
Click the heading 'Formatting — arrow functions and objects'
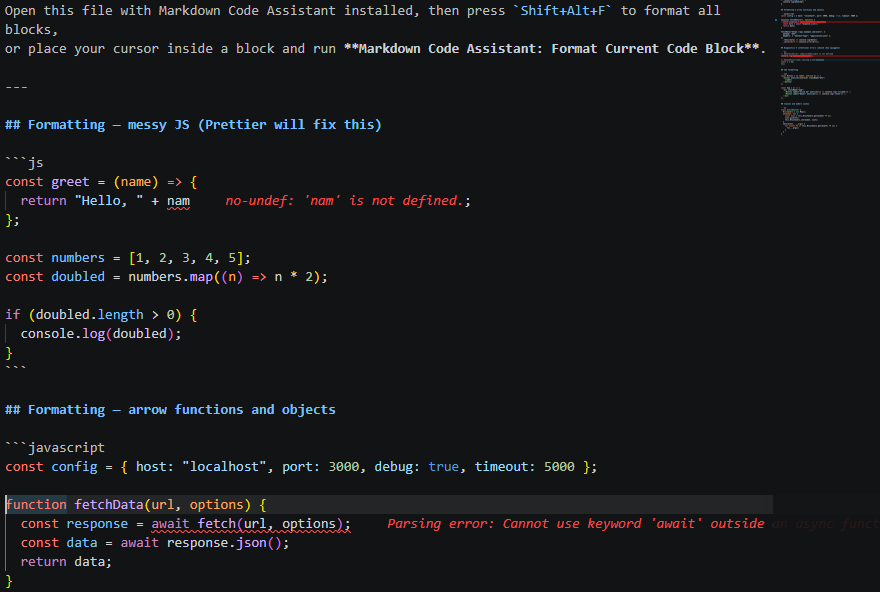point(170,410)
